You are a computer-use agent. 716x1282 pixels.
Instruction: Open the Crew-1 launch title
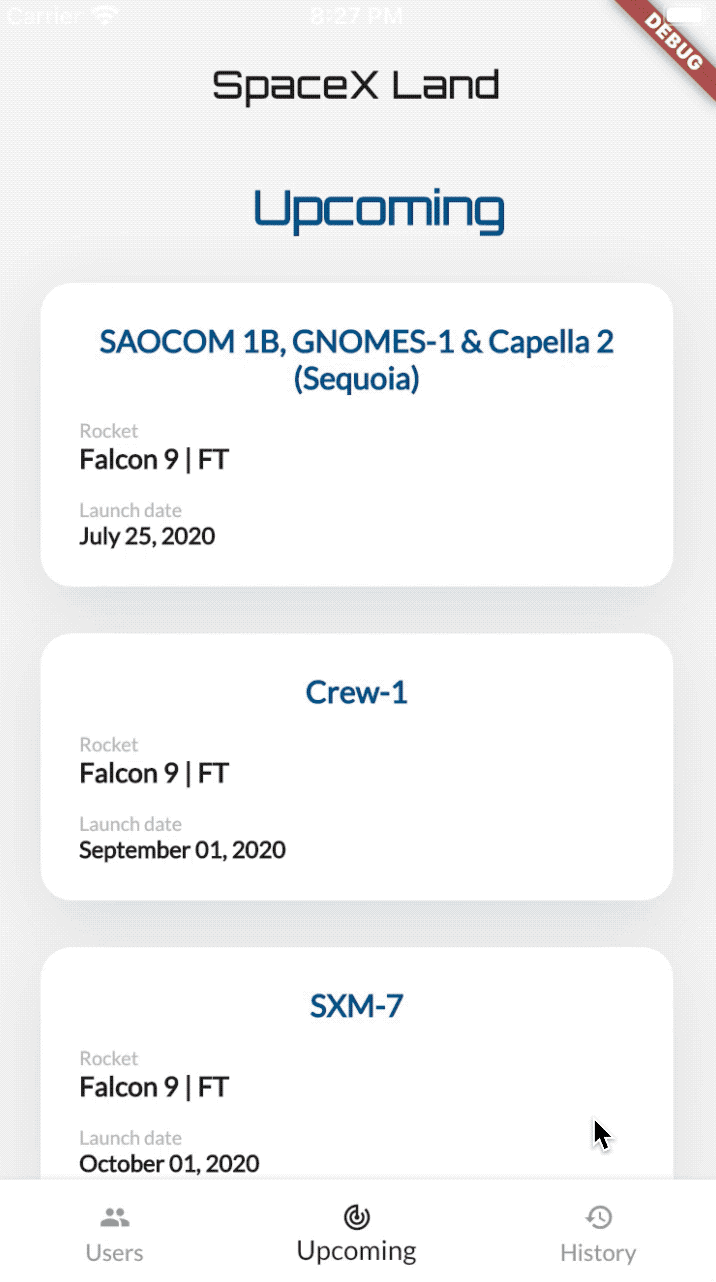(x=357, y=692)
